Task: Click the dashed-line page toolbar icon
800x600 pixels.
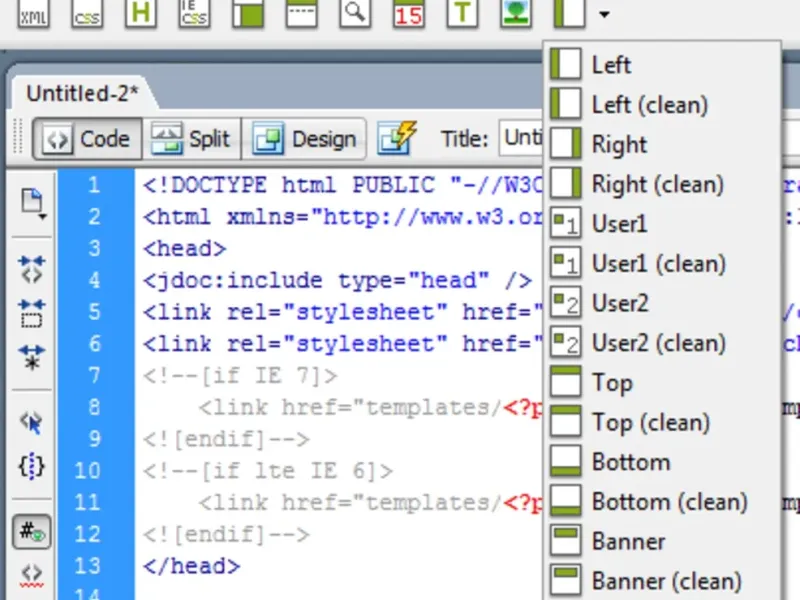Action: (x=302, y=14)
